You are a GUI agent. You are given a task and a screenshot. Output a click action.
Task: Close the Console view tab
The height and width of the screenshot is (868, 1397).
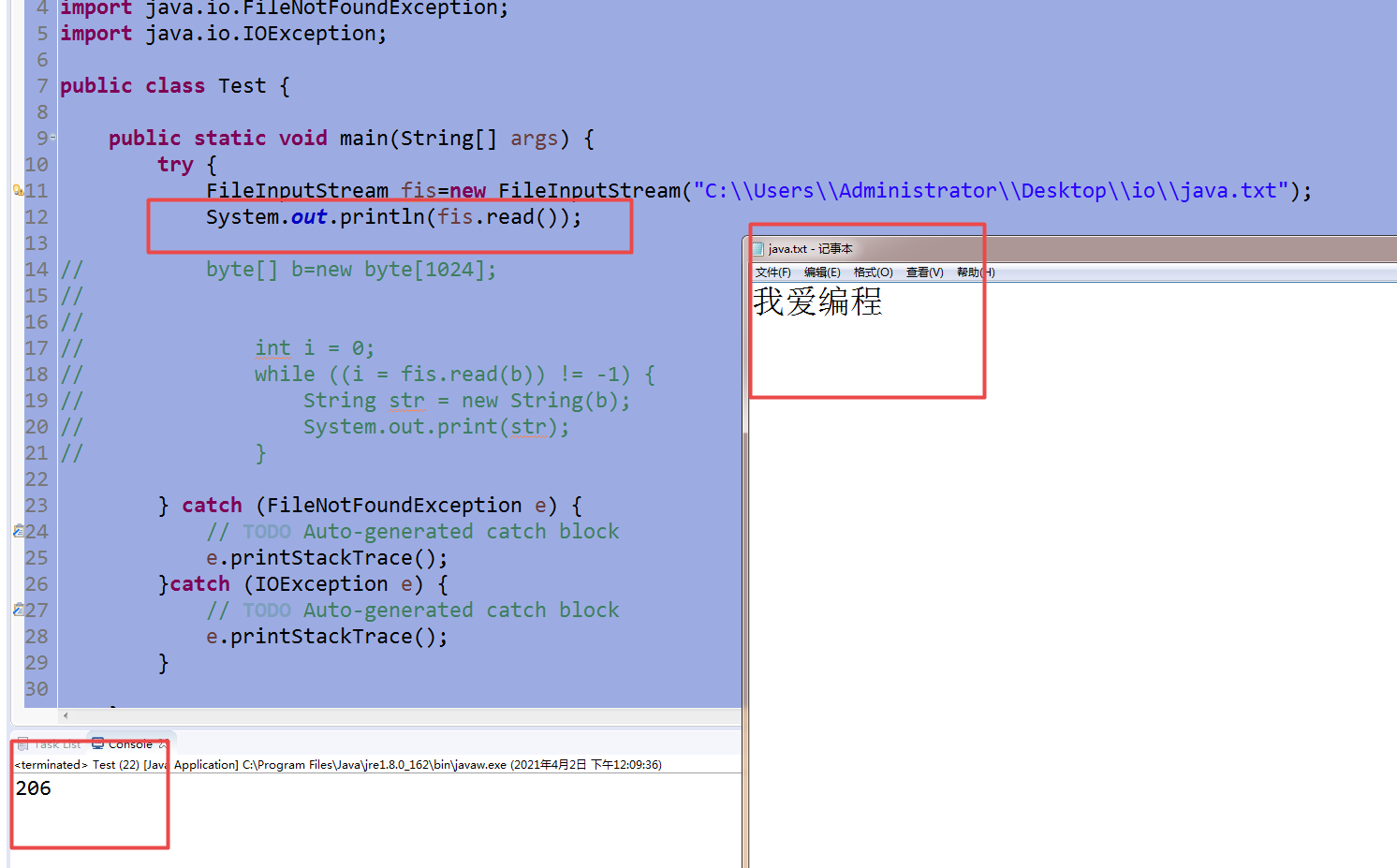[162, 744]
